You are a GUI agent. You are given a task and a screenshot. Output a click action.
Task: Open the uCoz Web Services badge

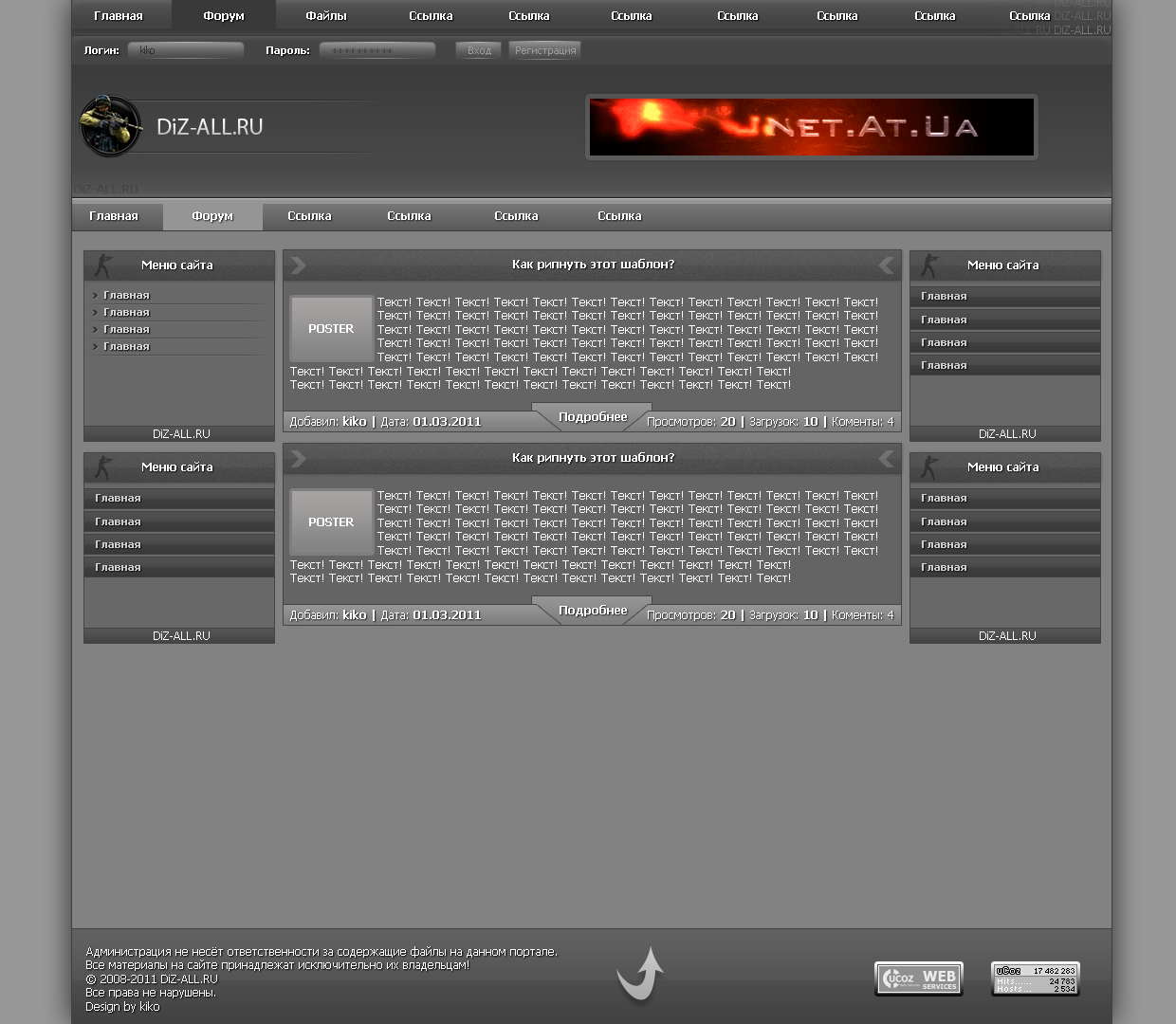click(918, 978)
